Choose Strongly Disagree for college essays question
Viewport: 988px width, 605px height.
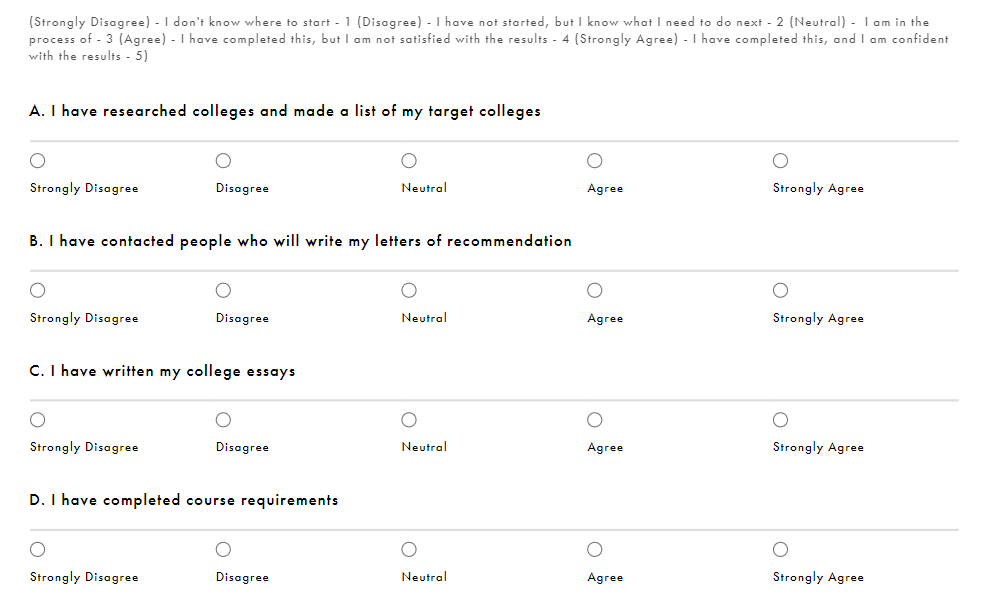click(x=38, y=420)
